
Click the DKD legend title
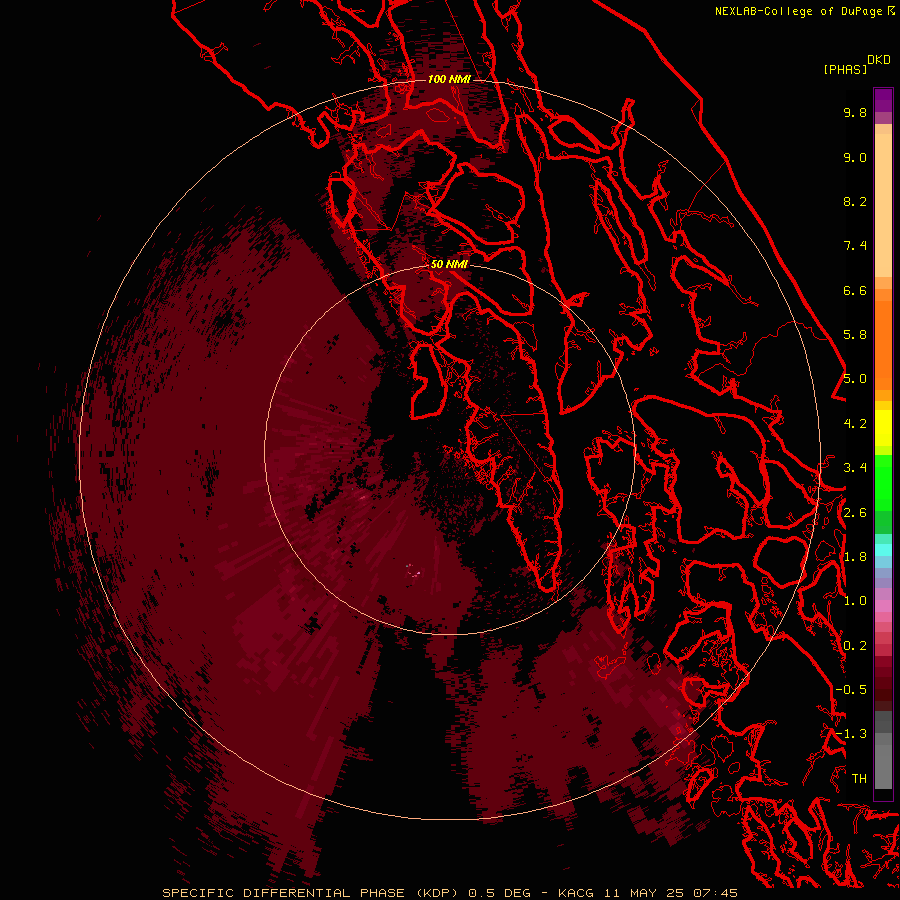click(x=879, y=60)
